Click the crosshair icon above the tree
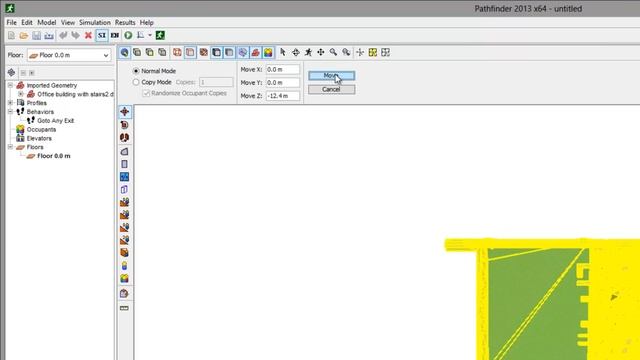This screenshot has width=640, height=360. click(11, 73)
